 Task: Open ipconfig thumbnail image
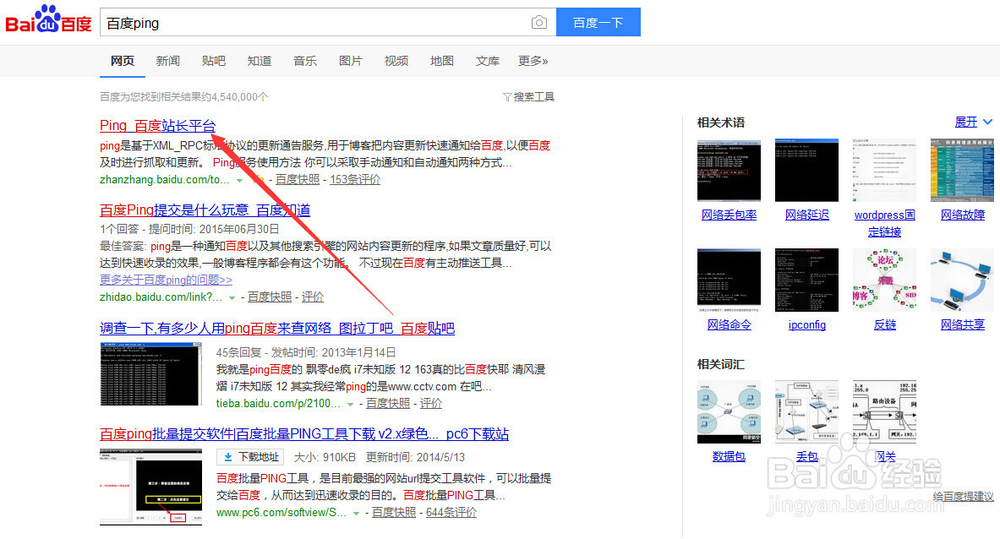[x=807, y=281]
